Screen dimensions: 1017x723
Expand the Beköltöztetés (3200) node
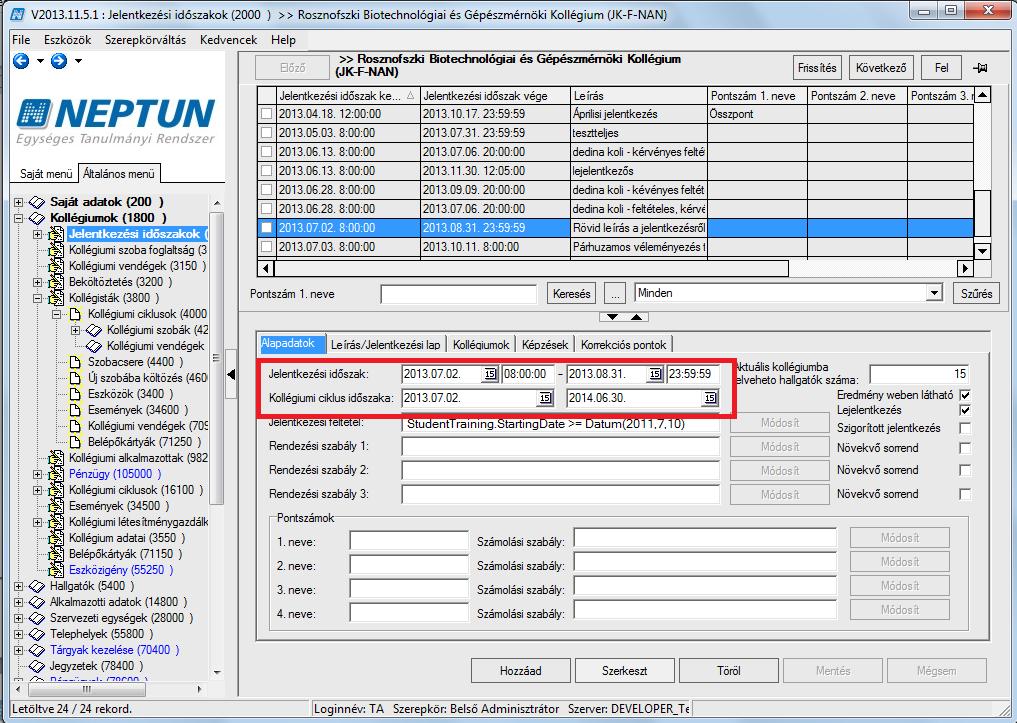coord(38,282)
